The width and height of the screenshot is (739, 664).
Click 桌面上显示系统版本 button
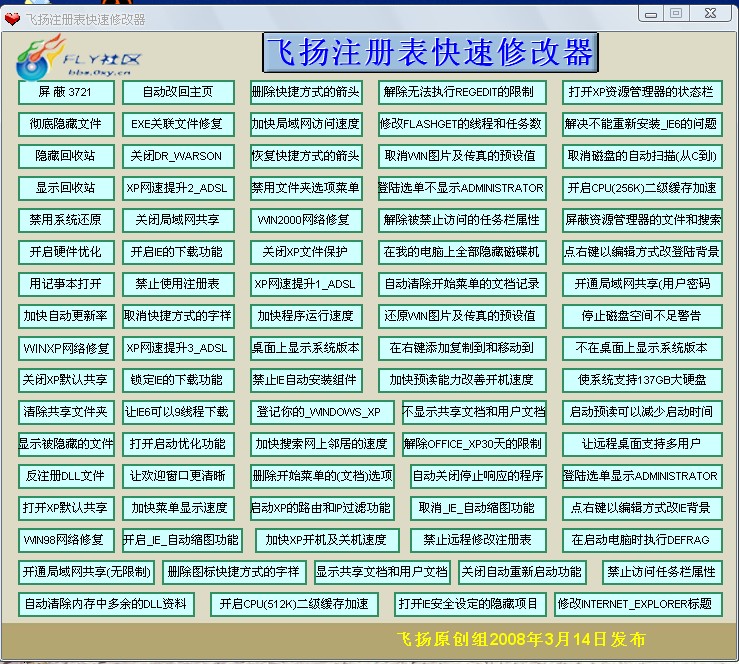coord(306,349)
